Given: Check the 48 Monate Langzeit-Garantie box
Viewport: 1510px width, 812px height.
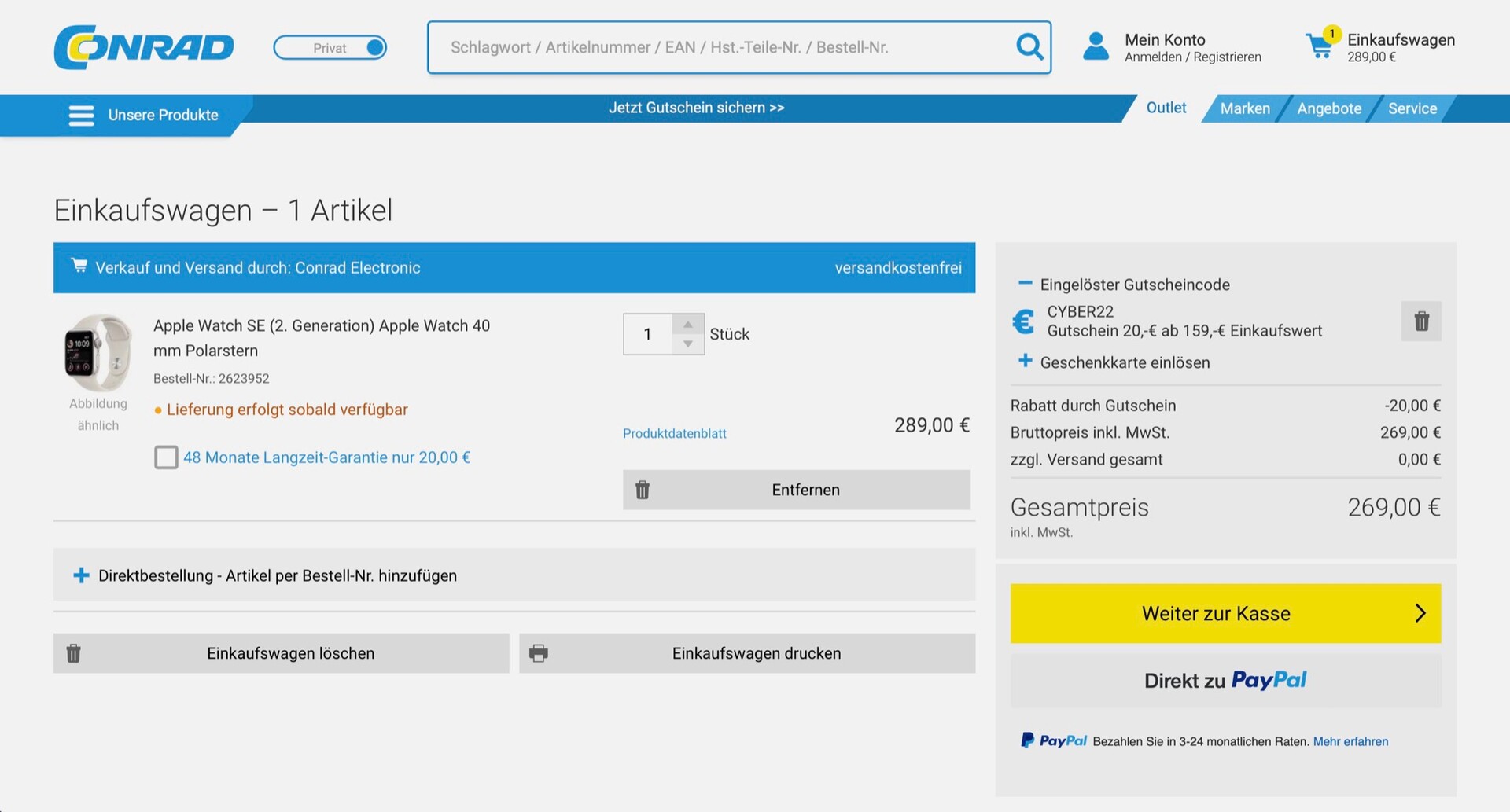Looking at the screenshot, I should (166, 457).
